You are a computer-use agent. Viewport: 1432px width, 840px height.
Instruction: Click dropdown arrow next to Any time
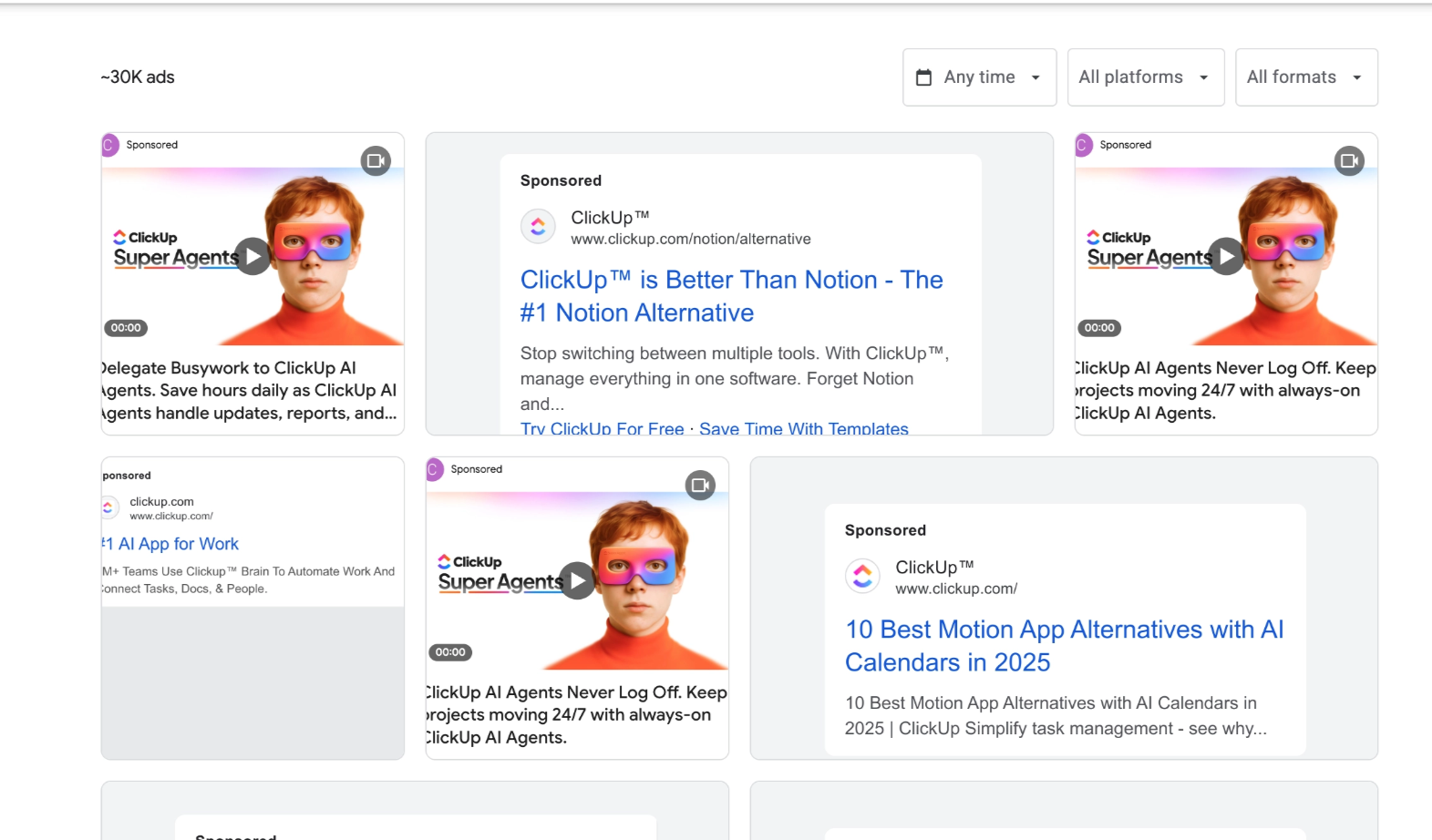click(1035, 77)
